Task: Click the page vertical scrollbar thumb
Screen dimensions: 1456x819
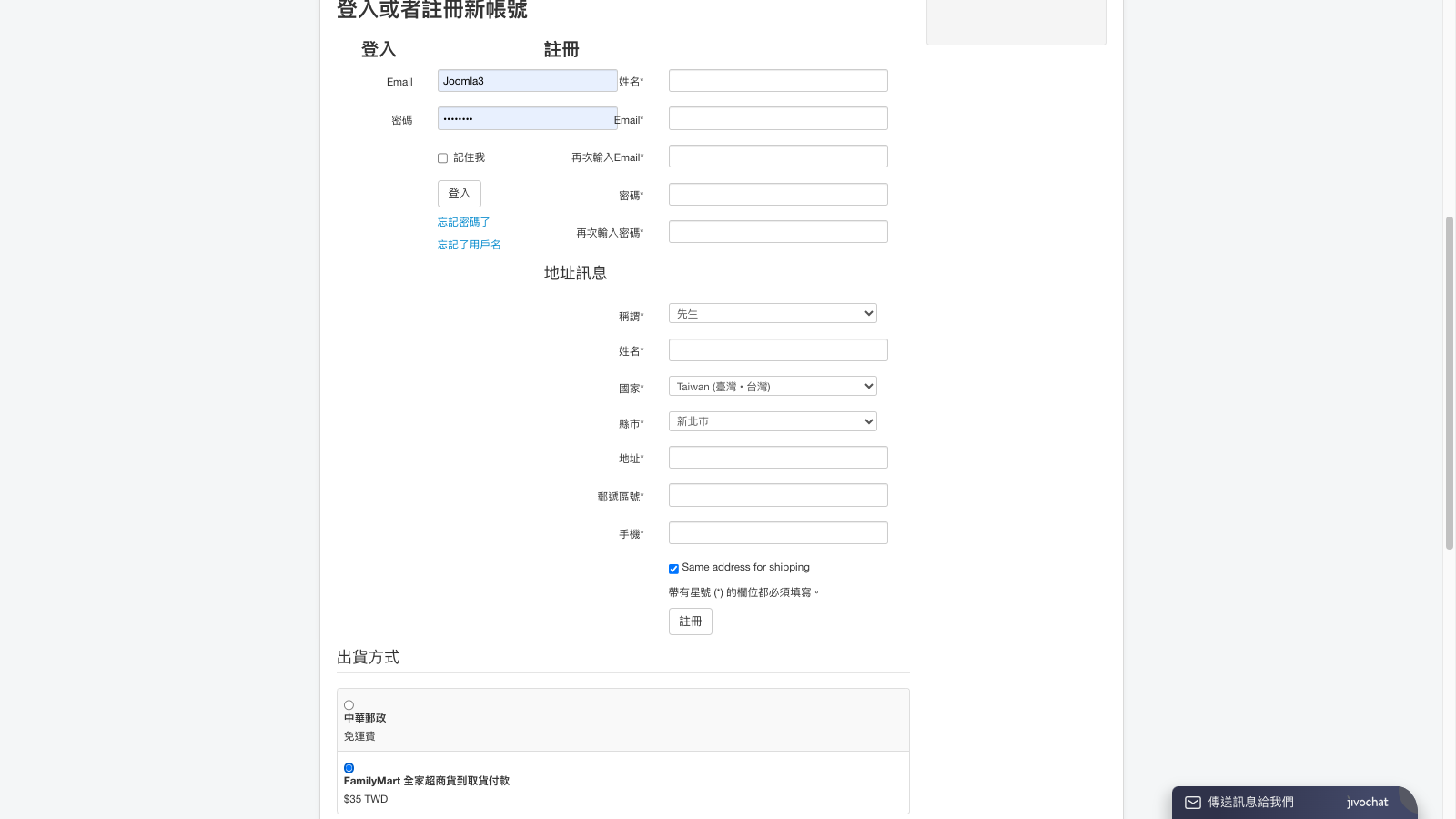Action: click(x=1450, y=382)
